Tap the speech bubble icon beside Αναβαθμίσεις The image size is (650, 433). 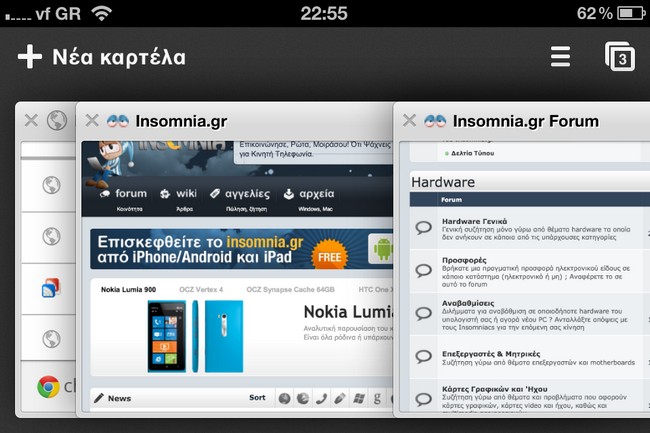[x=424, y=313]
